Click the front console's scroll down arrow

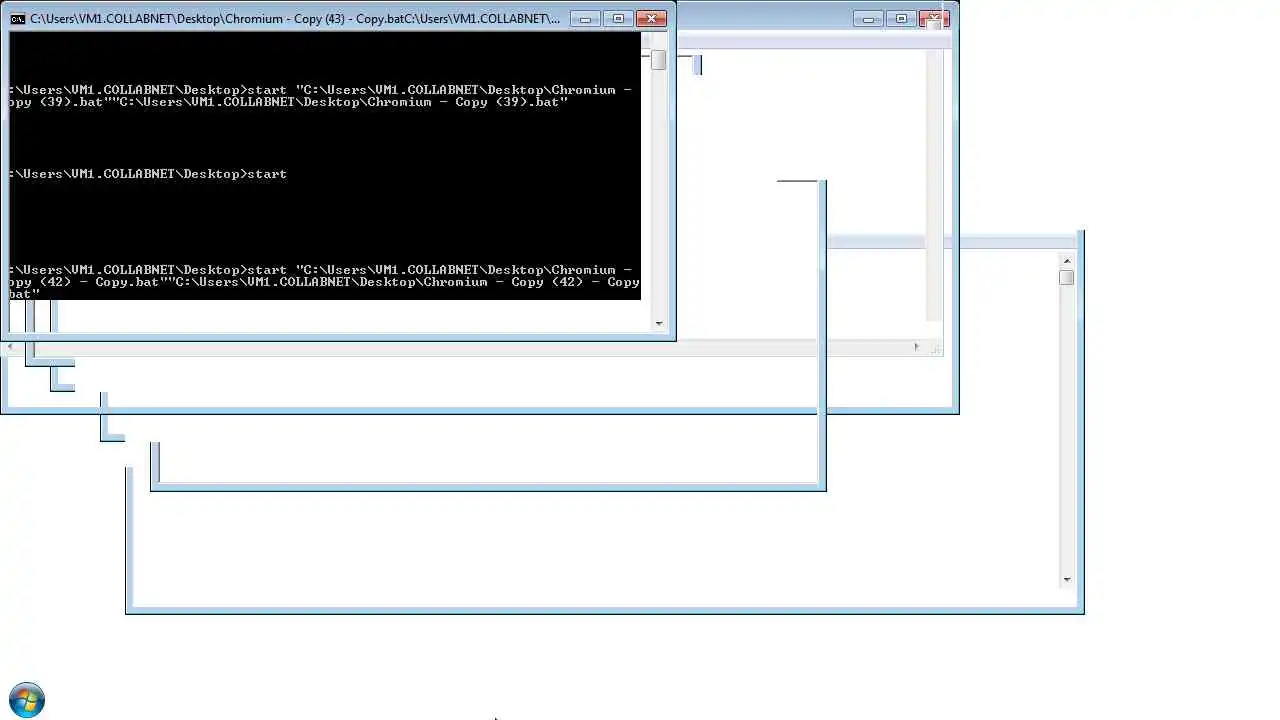tap(658, 323)
